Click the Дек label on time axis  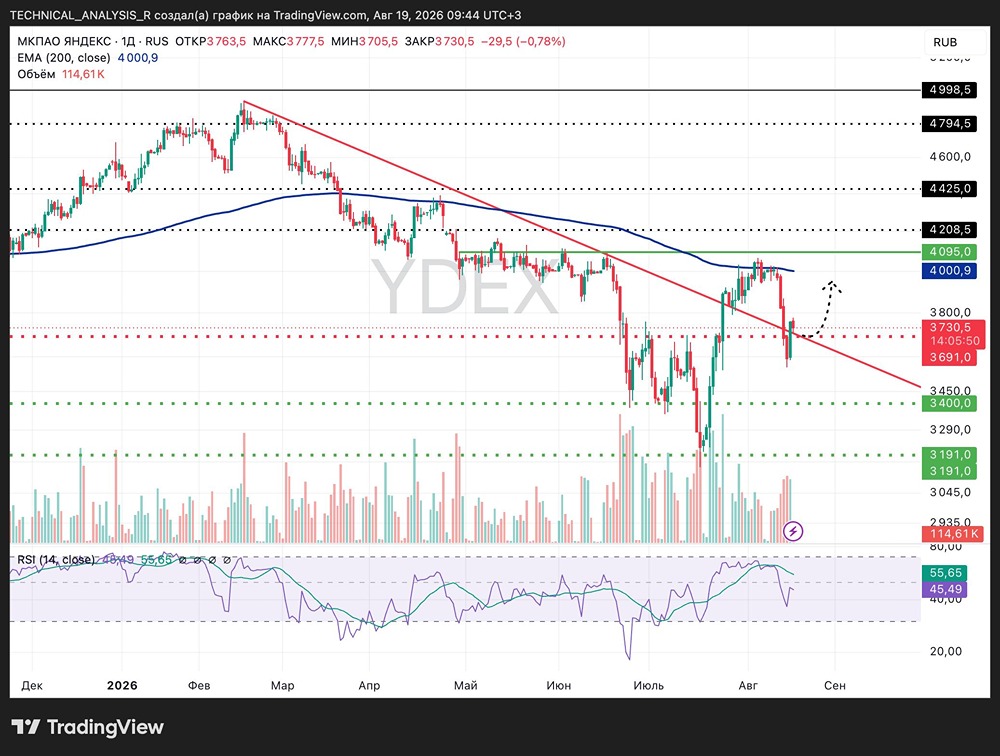(32, 685)
